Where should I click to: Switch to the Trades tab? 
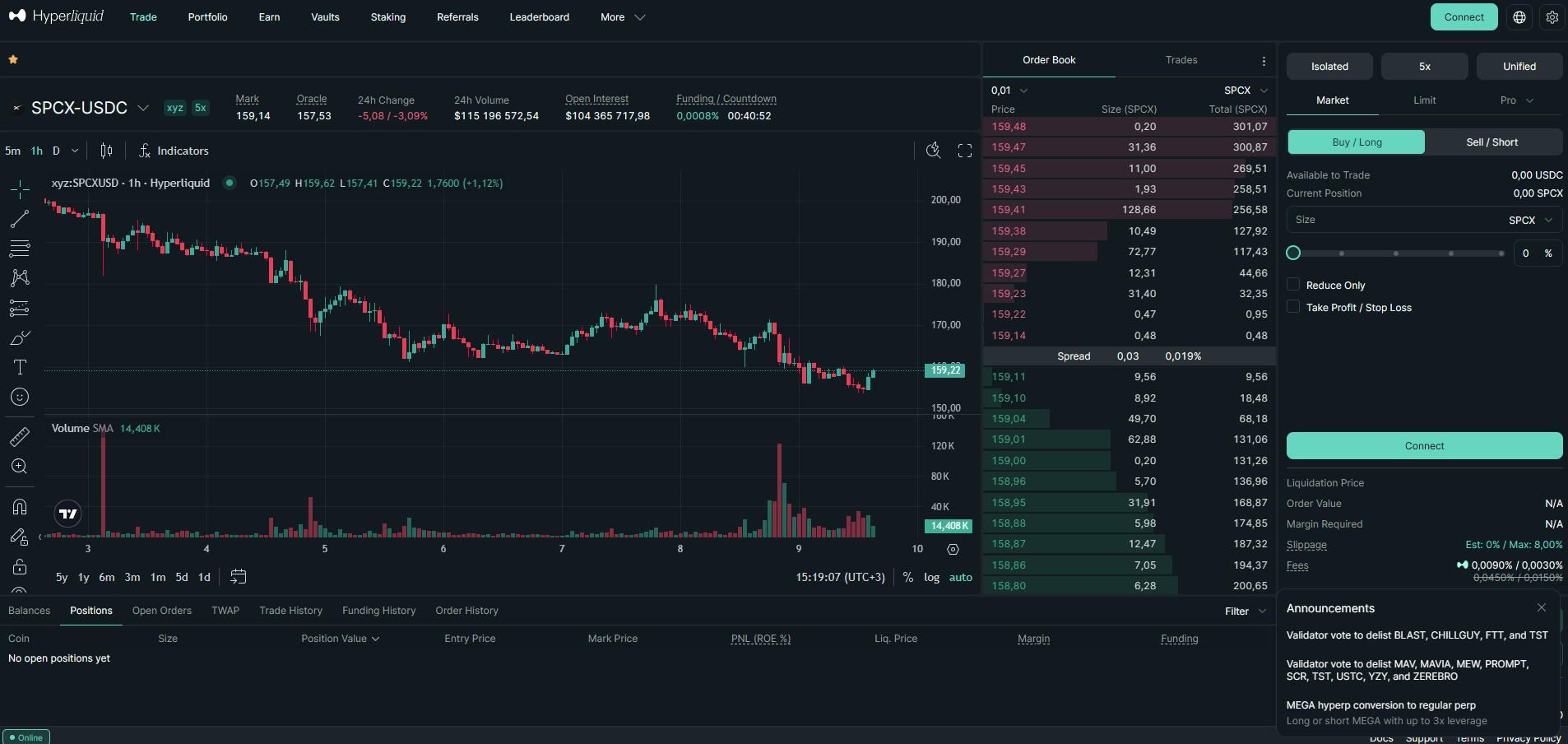pyautogui.click(x=1181, y=60)
